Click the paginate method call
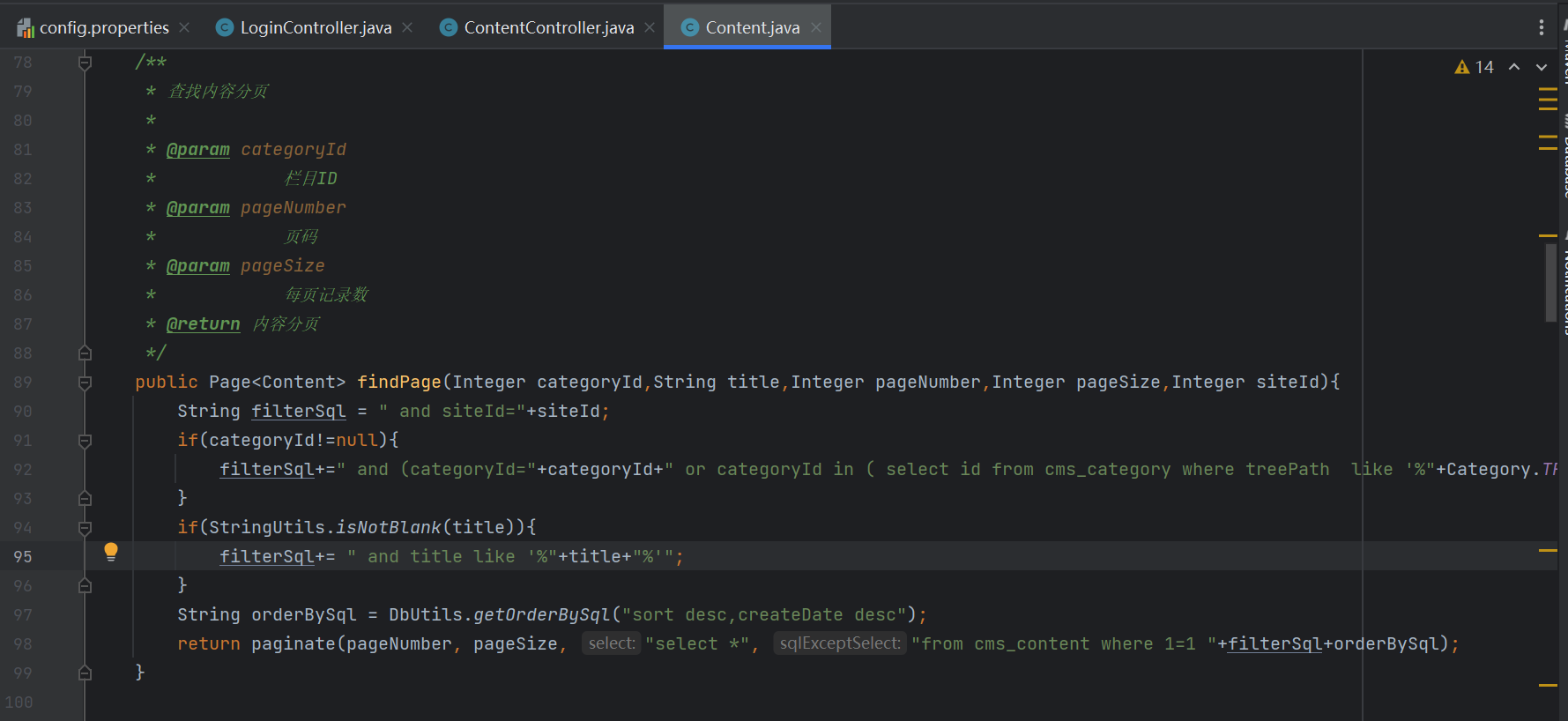 [x=294, y=643]
